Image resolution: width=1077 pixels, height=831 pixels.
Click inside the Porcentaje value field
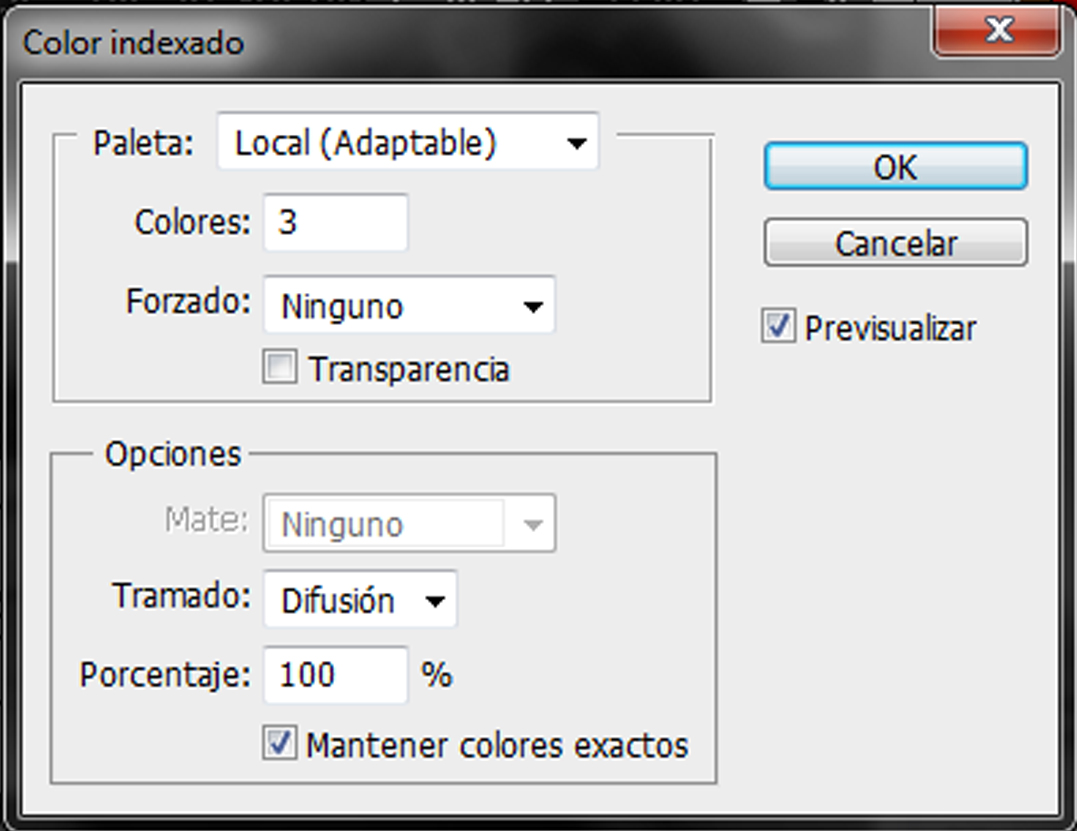tap(335, 675)
